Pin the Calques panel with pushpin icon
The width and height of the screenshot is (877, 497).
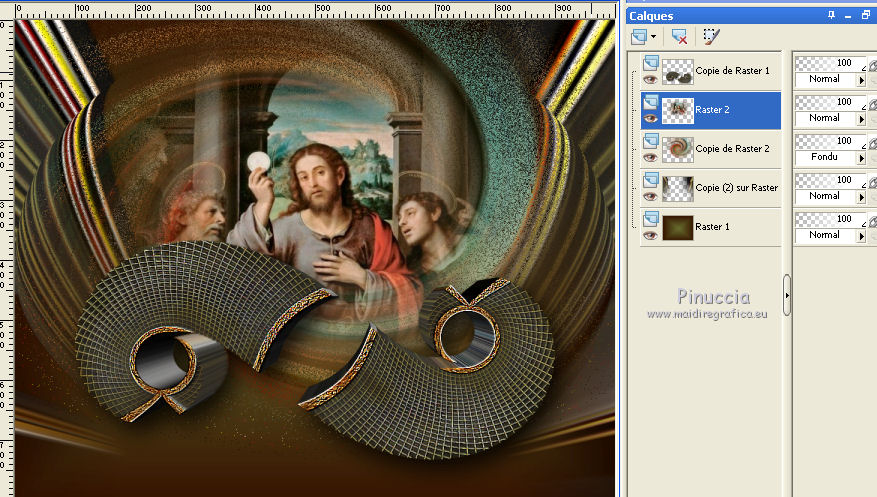point(831,15)
